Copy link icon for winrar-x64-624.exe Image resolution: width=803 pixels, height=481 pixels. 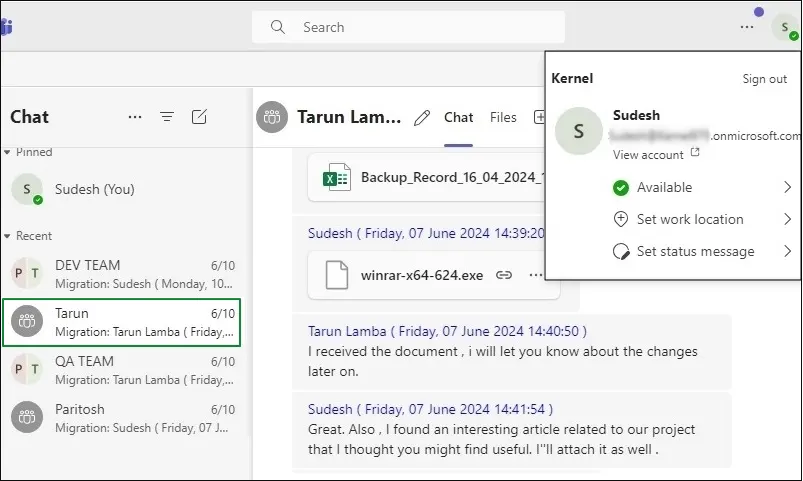tap(504, 276)
